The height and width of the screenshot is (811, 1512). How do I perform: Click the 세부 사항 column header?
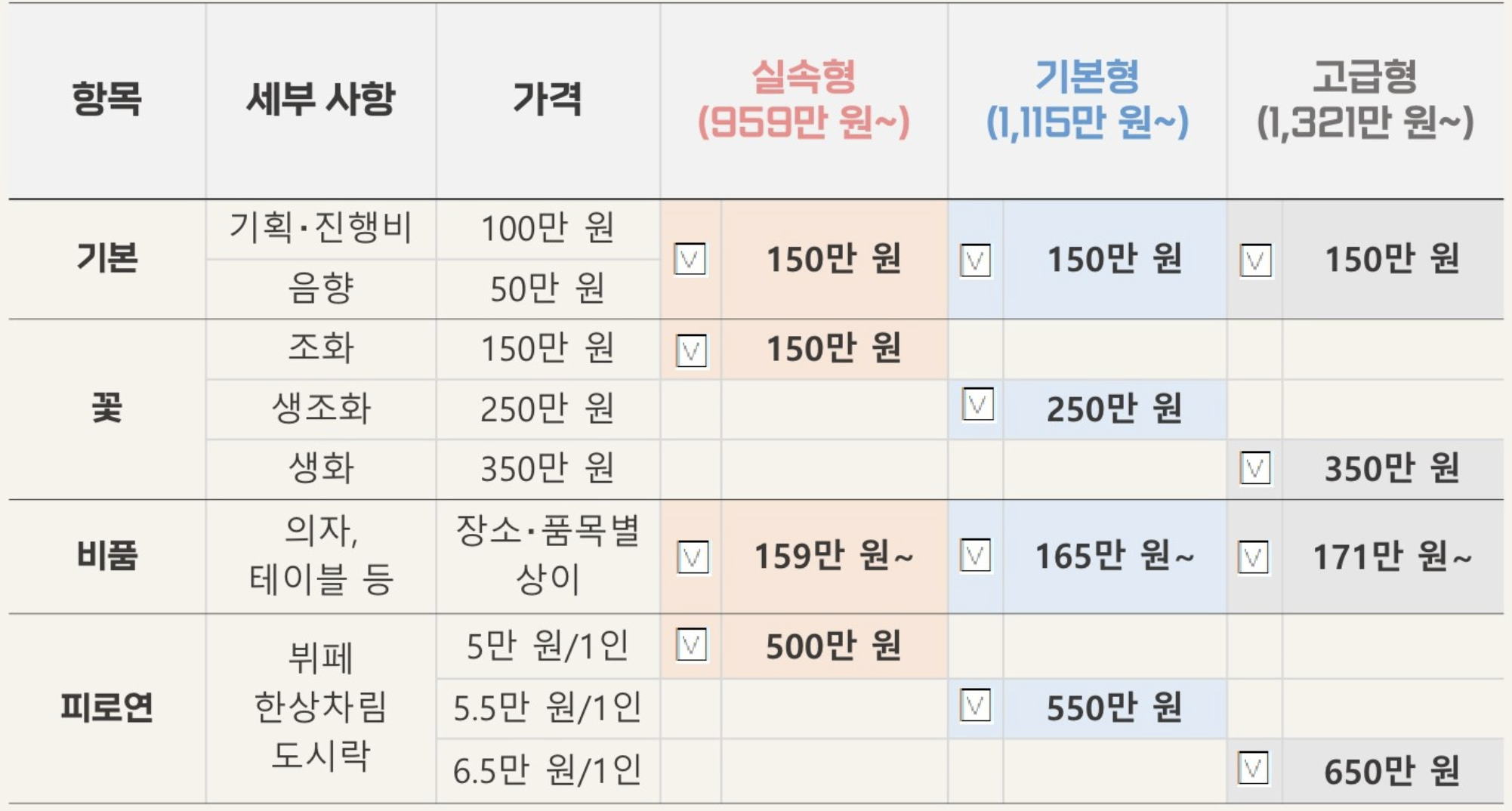pyautogui.click(x=321, y=100)
